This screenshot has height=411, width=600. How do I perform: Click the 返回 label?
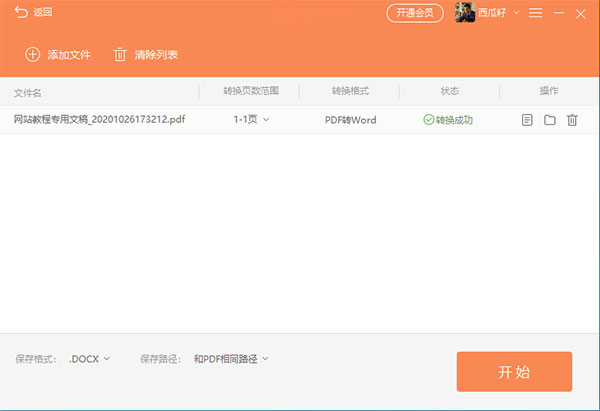pos(43,12)
